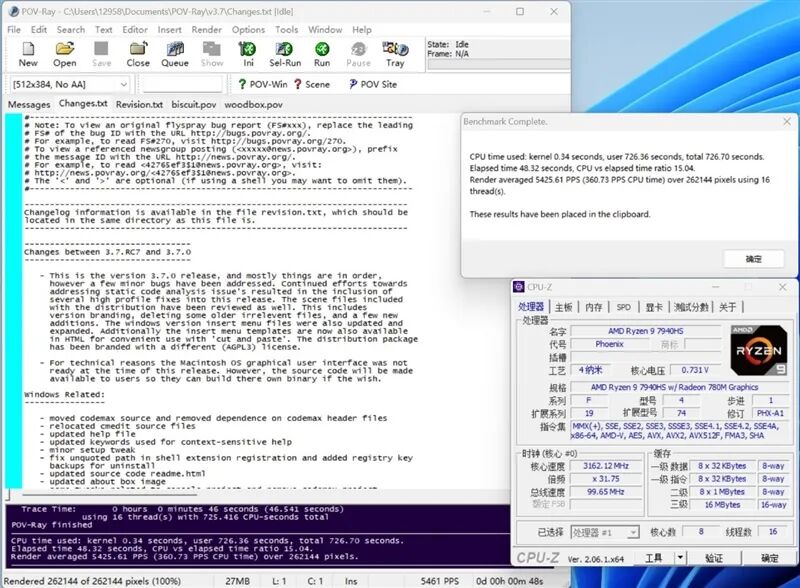Switch to the 内存 tab in CPU-Z
This screenshot has height=588, width=800.
[594, 307]
